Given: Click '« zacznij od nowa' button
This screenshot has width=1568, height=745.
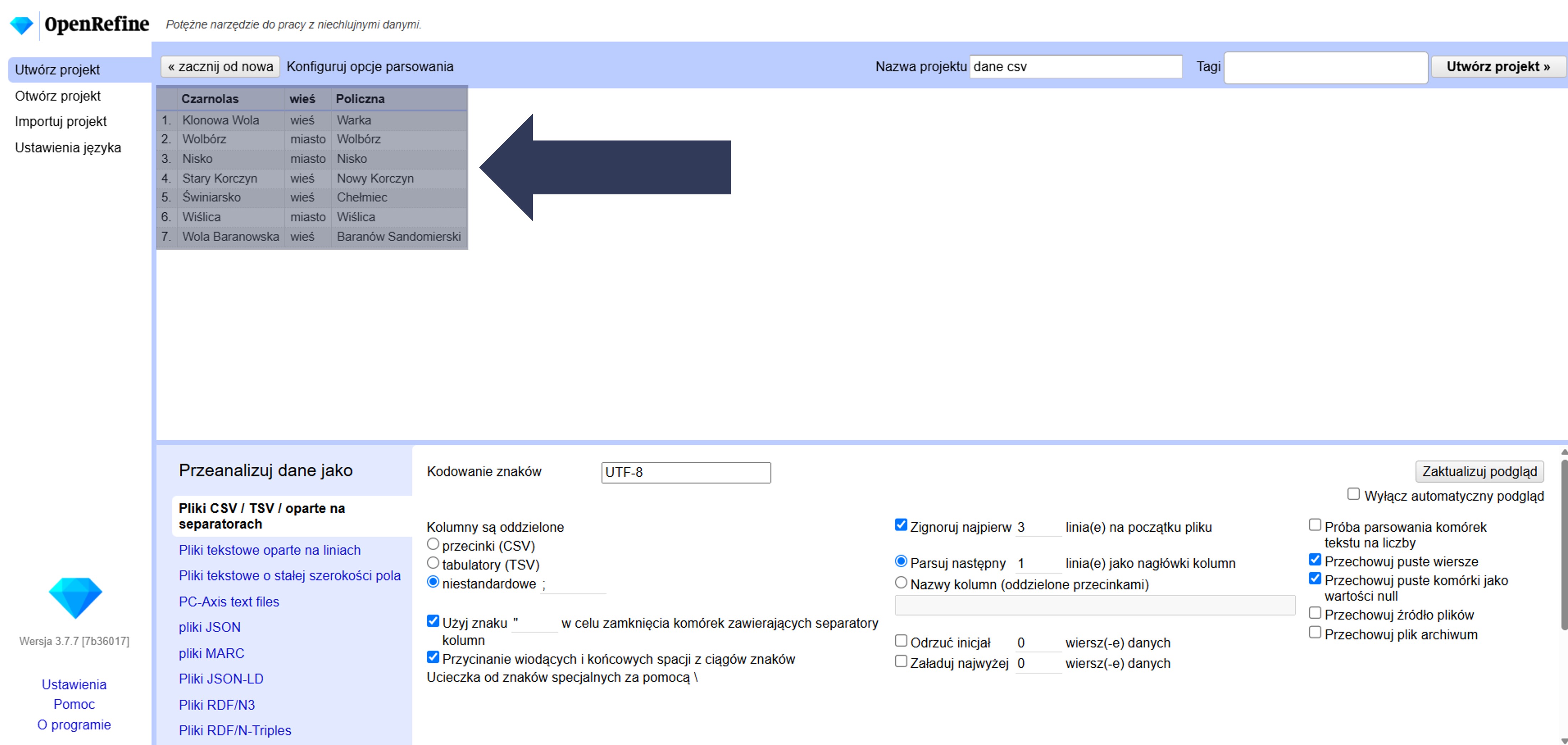Looking at the screenshot, I should click(x=220, y=66).
